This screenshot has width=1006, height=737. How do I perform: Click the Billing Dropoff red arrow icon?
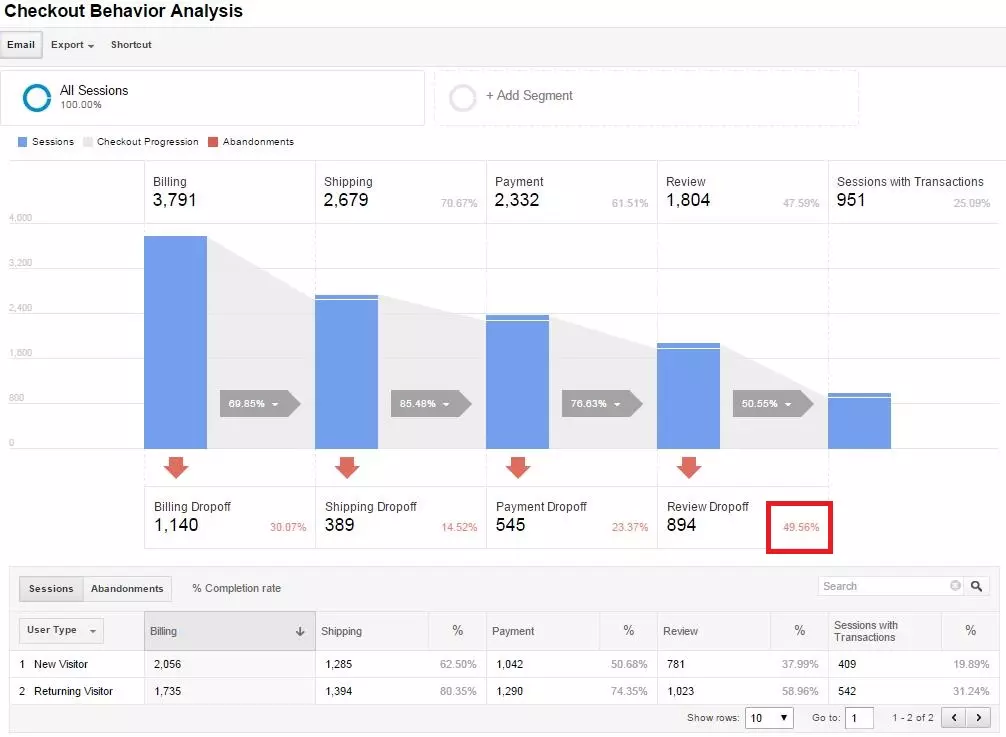tap(176, 468)
